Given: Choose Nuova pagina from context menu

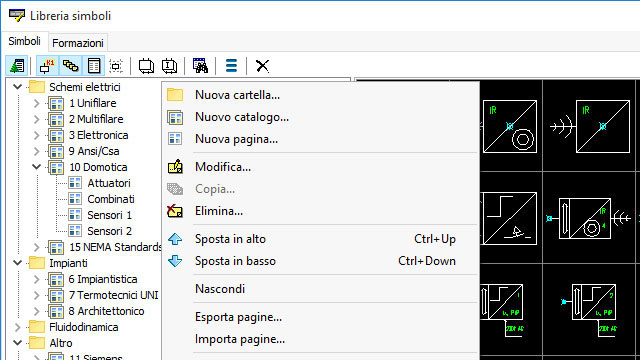Looking at the screenshot, I should click(320, 139).
